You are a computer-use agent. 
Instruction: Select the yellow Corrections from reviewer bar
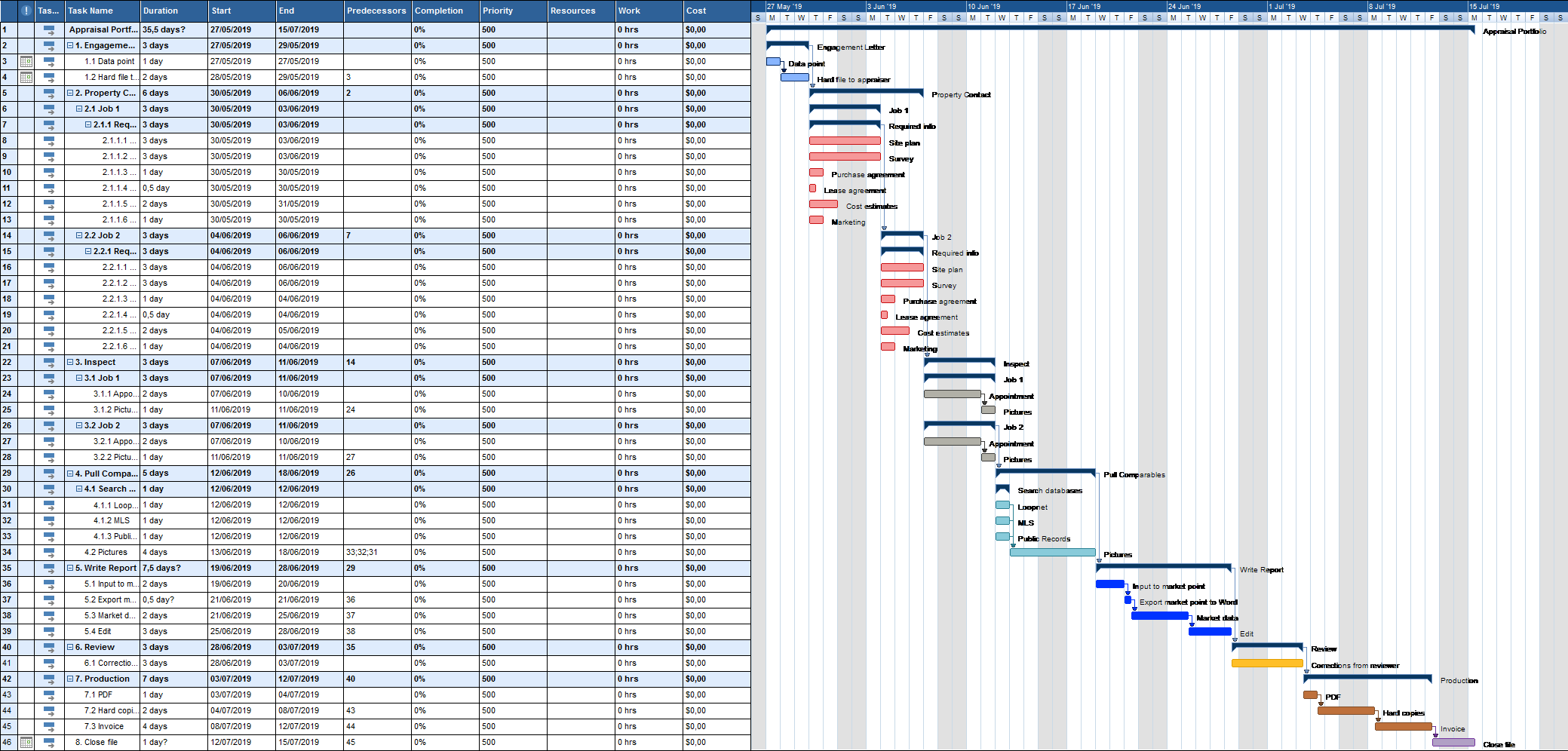(x=1267, y=663)
